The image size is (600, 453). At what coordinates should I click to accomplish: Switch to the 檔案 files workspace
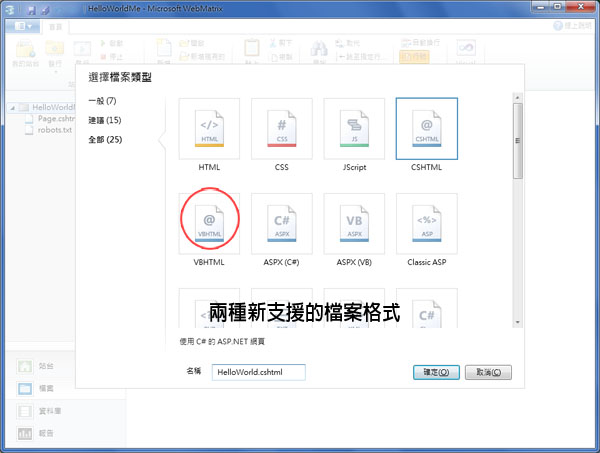tap(36, 388)
